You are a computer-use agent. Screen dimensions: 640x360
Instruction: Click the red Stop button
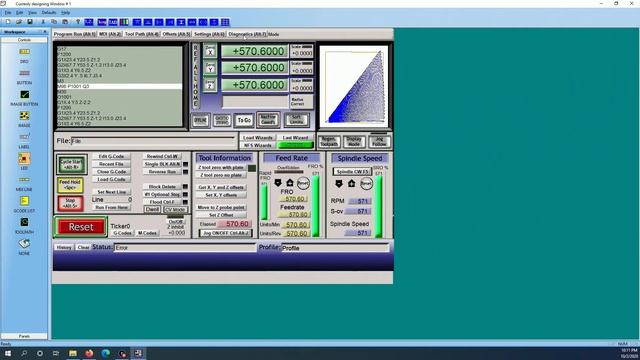[x=70, y=203]
